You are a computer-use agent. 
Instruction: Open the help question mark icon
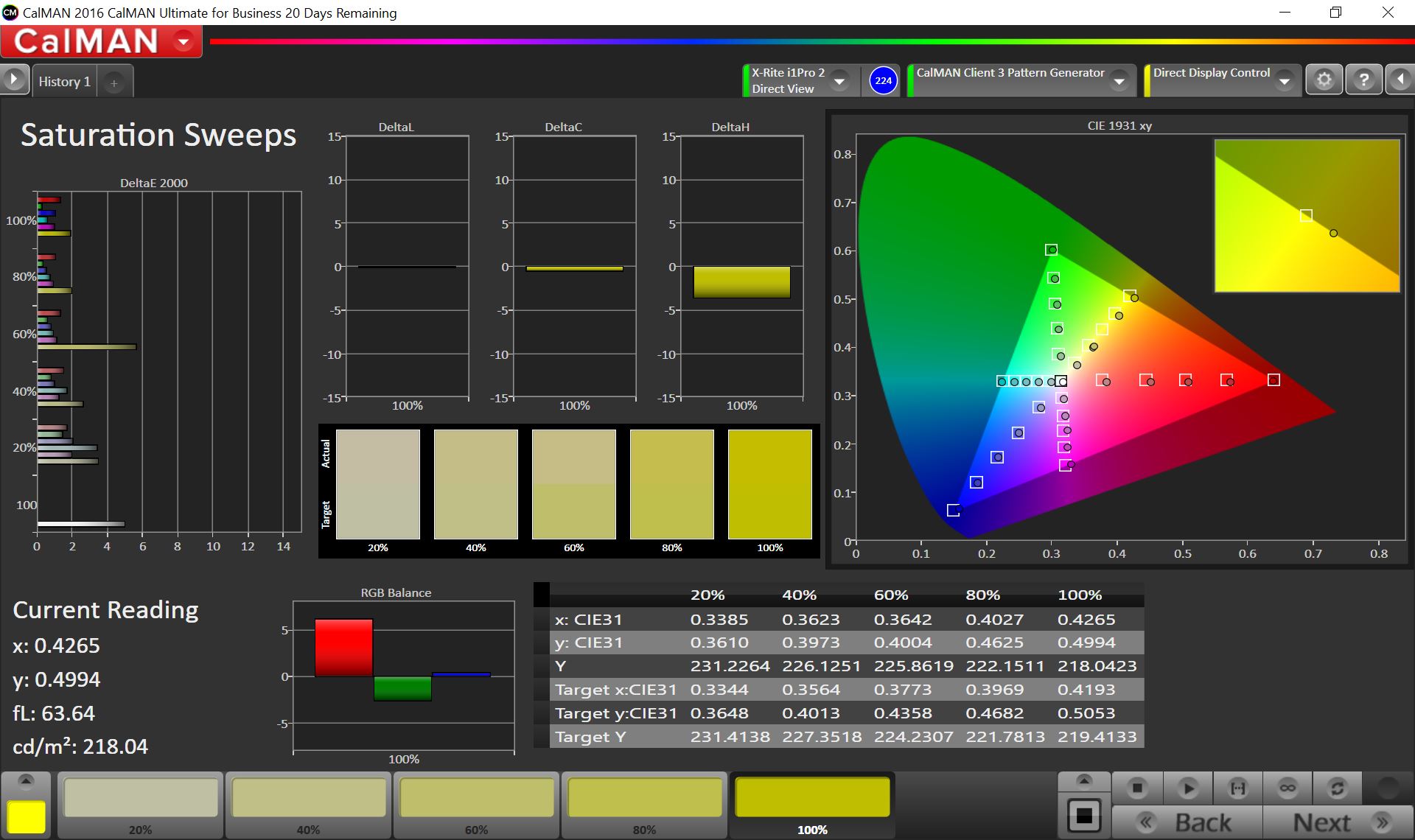[1363, 80]
